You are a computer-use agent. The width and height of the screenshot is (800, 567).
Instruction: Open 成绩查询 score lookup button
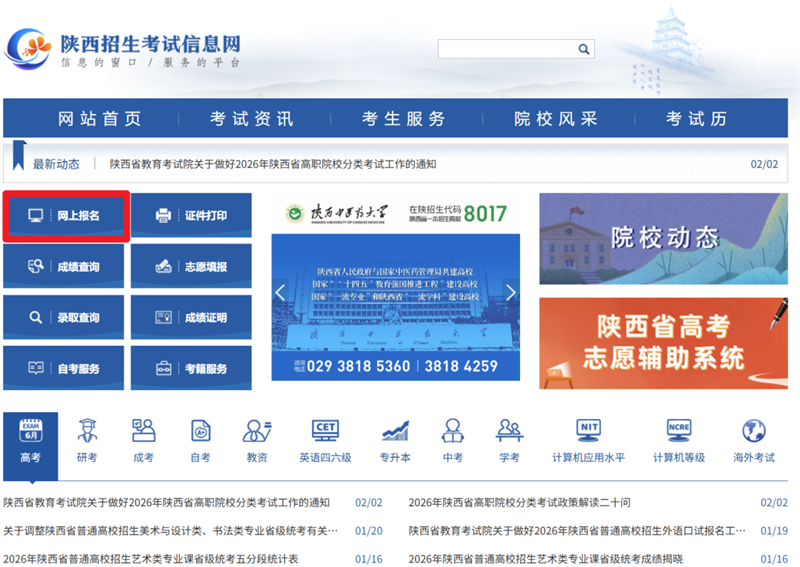coord(65,267)
